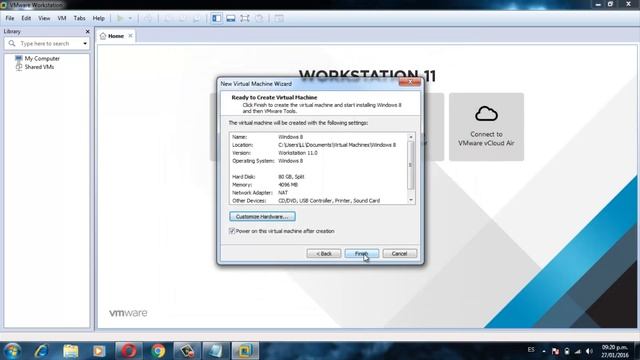This screenshot has height=360, width=640.
Task: Click the Unity mode toolbar icon
Action: tap(259, 18)
